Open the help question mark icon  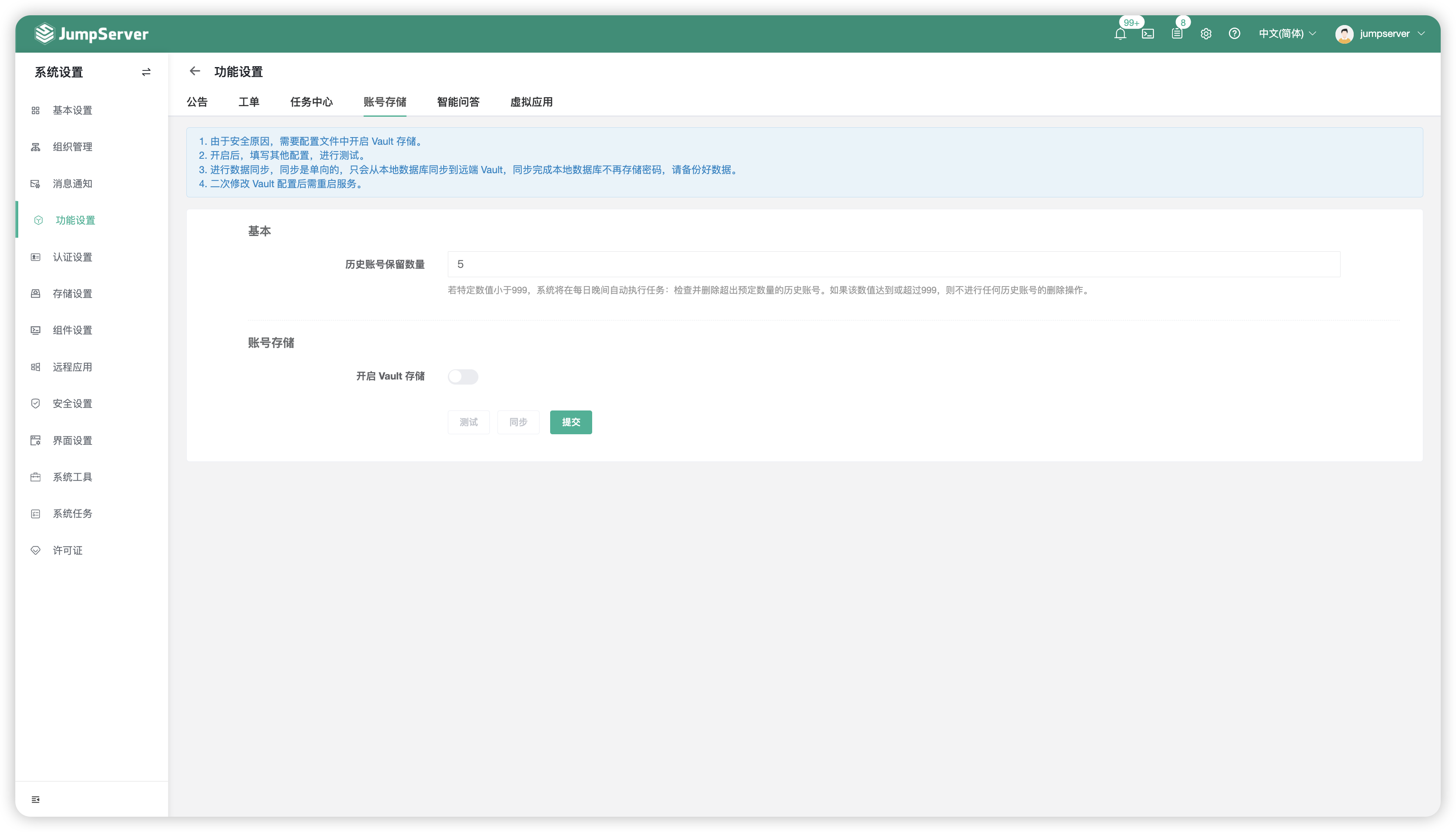click(1234, 34)
